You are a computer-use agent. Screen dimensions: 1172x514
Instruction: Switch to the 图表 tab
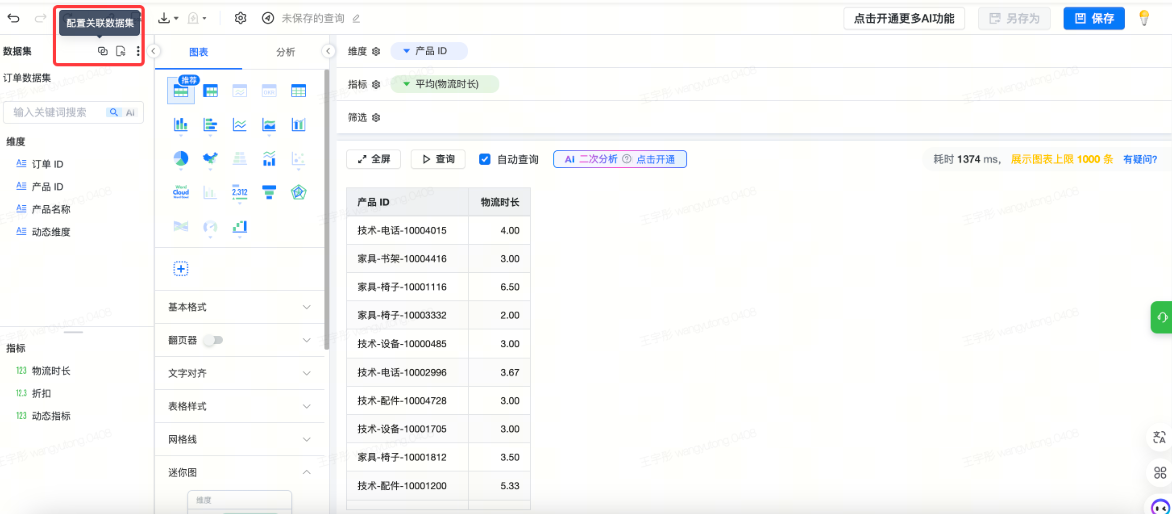199,52
